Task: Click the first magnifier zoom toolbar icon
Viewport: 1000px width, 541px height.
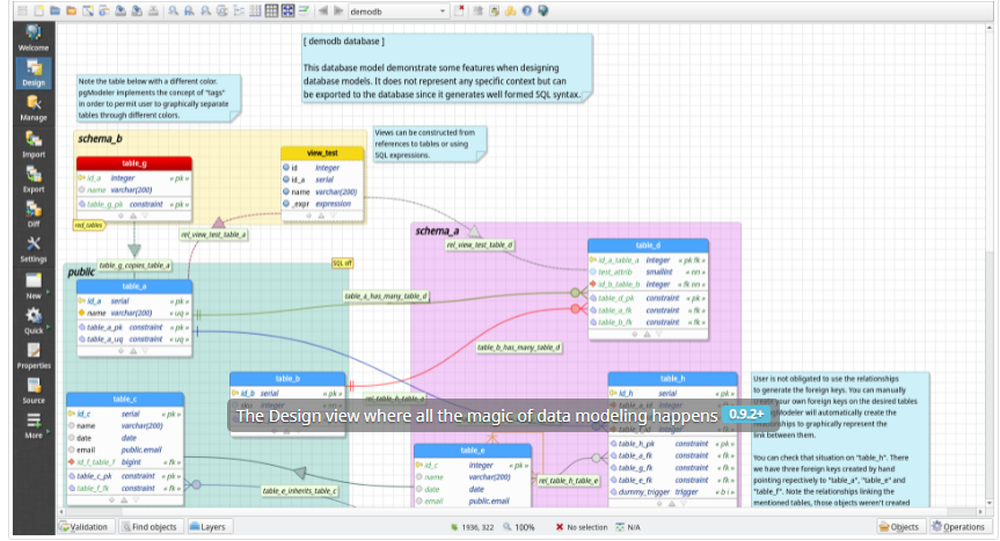Action: click(173, 11)
